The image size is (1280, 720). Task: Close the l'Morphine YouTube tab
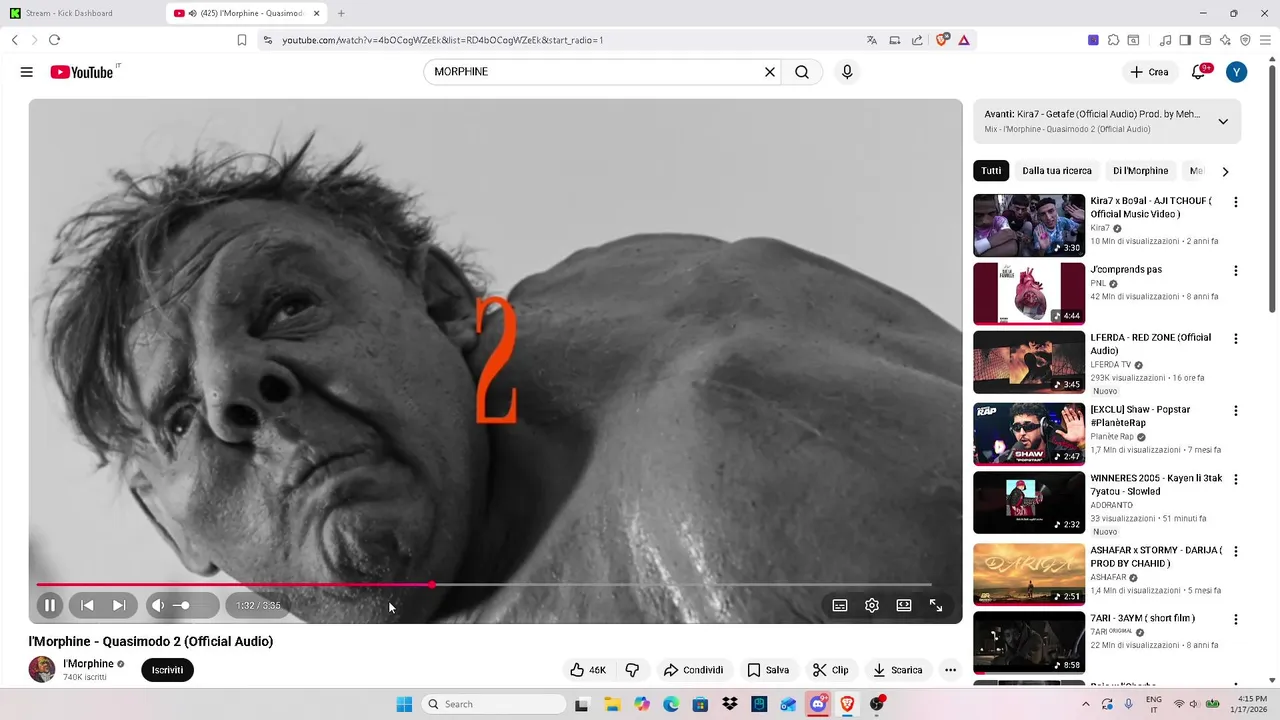click(317, 13)
